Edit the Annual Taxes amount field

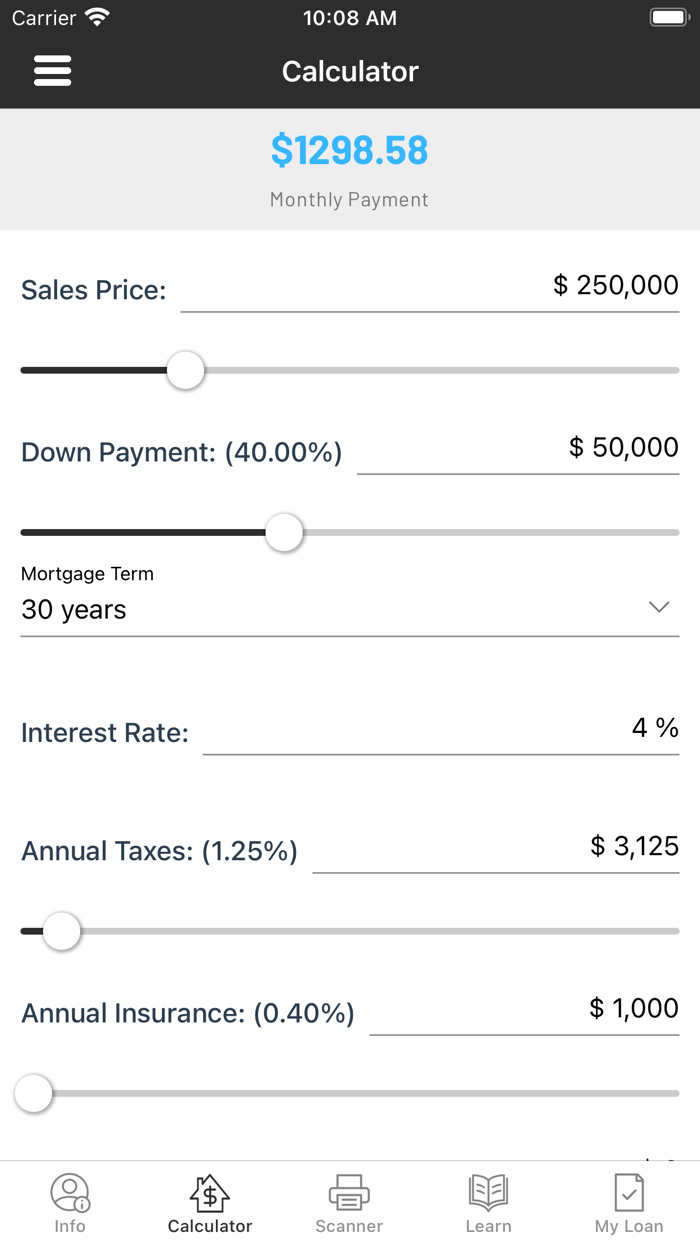(496, 848)
